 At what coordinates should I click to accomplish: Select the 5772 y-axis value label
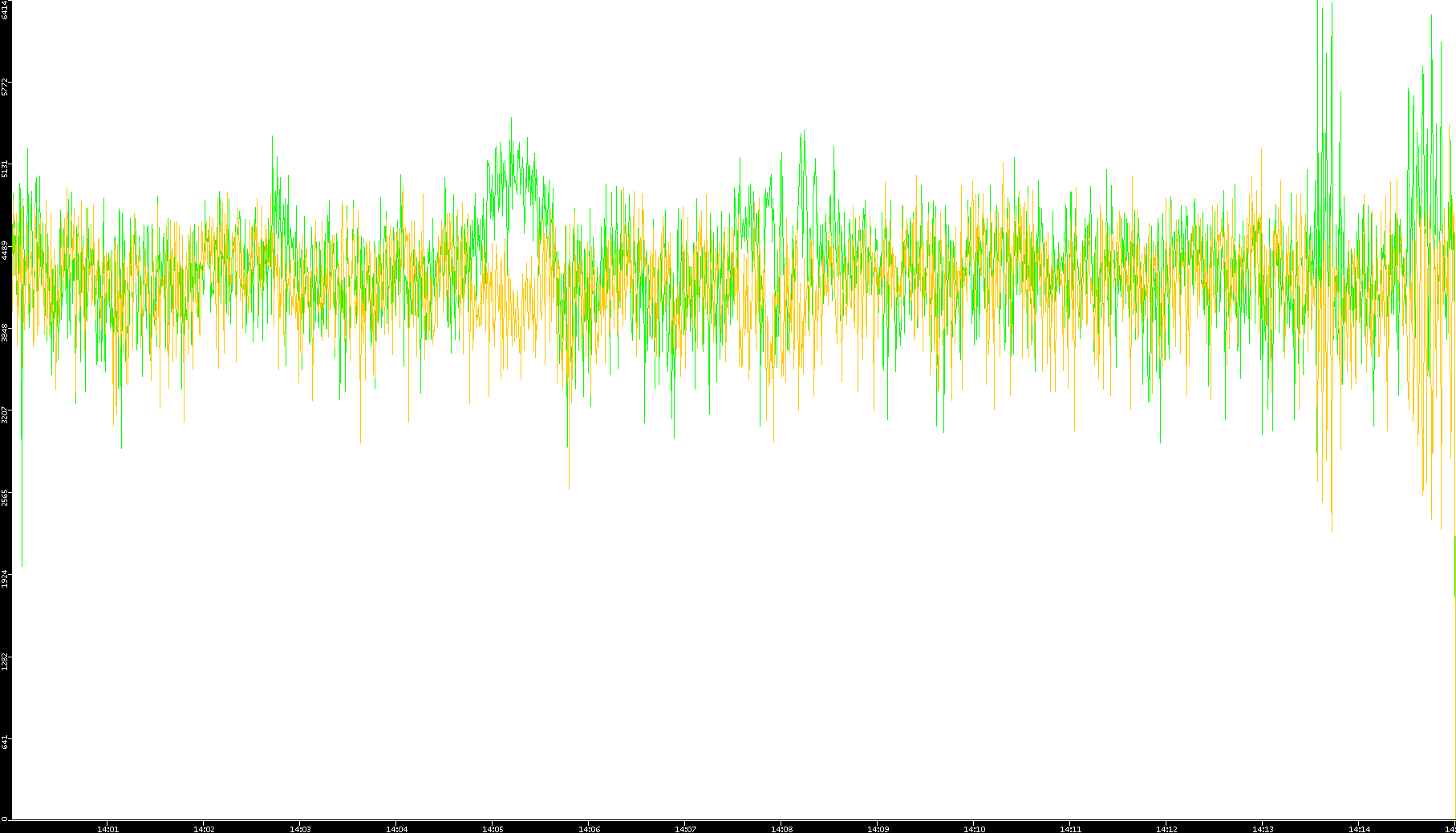[6, 87]
